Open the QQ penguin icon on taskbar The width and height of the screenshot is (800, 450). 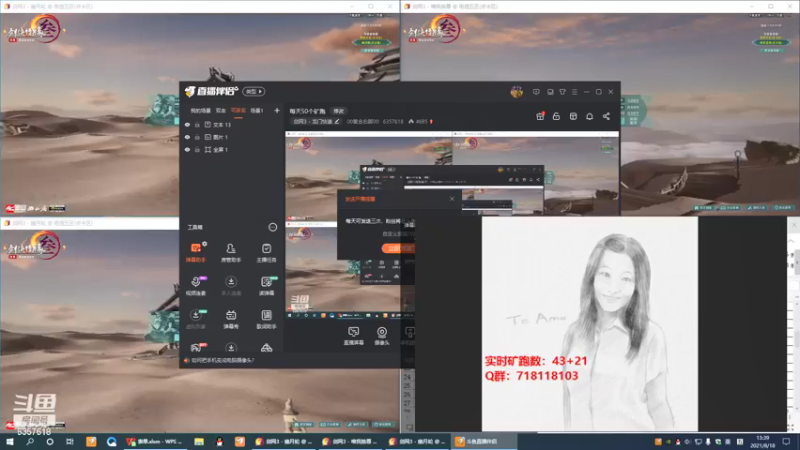tap(219, 441)
